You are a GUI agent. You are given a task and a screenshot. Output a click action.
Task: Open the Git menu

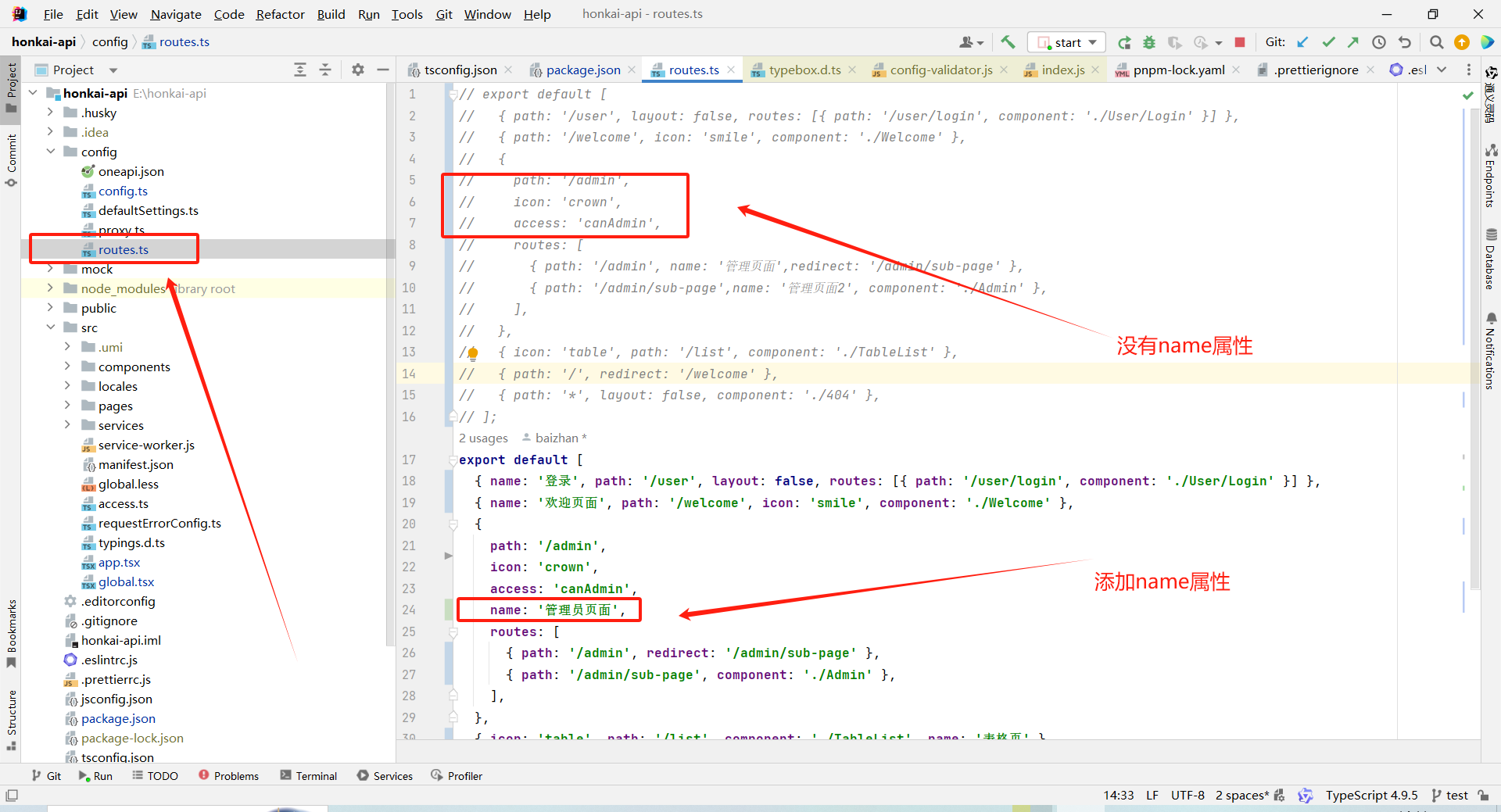[444, 14]
